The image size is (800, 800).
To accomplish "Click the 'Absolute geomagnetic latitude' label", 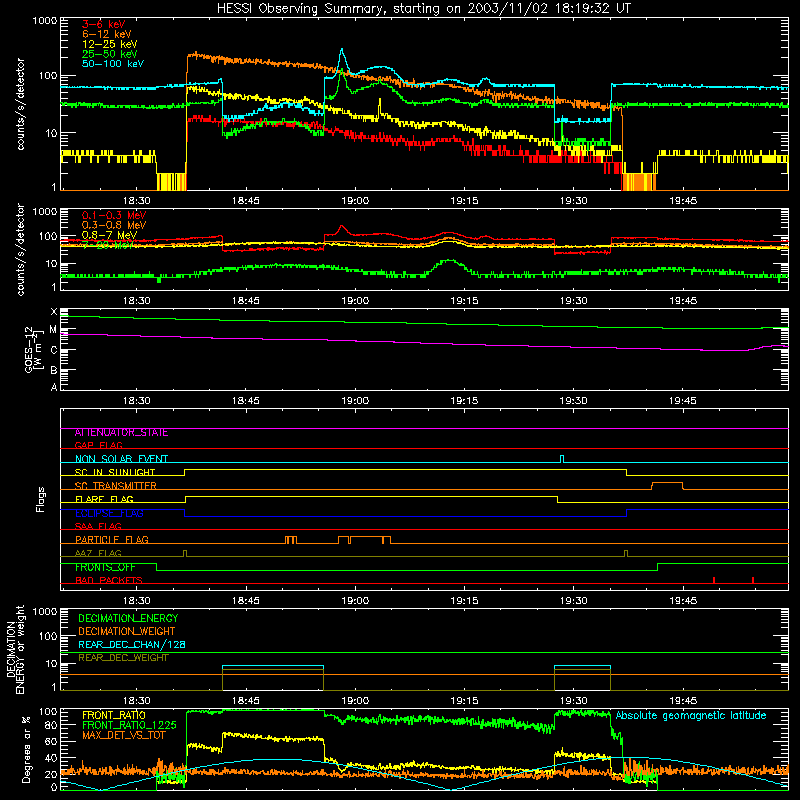I will click(x=691, y=716).
